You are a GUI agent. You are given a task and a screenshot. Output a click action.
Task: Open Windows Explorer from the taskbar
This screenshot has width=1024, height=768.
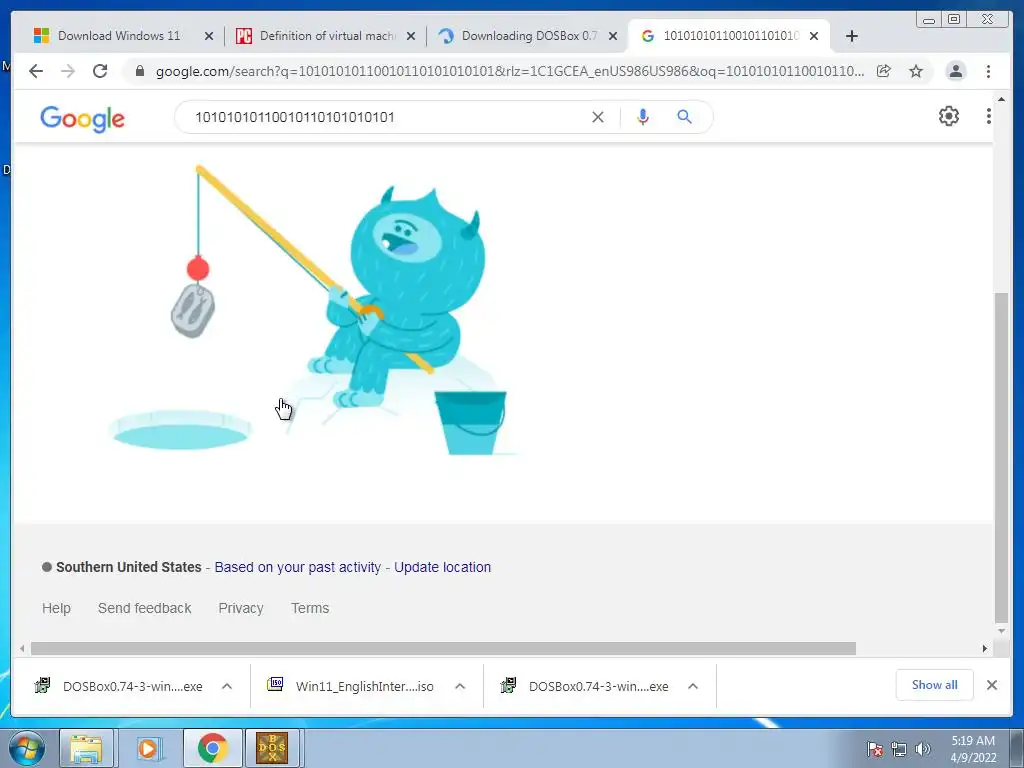(x=86, y=748)
